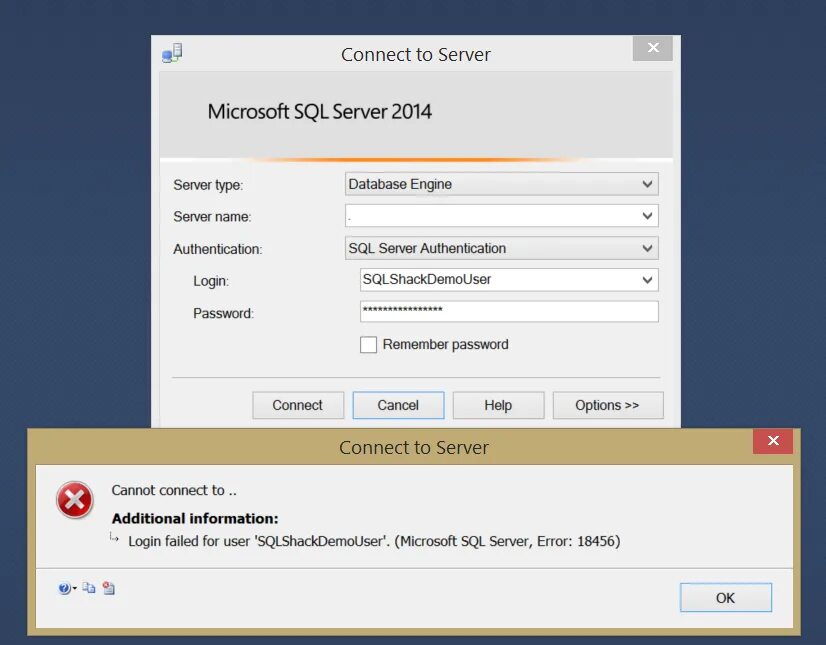This screenshot has height=645, width=826.
Task: Open the Authentication dropdown
Action: 502,248
